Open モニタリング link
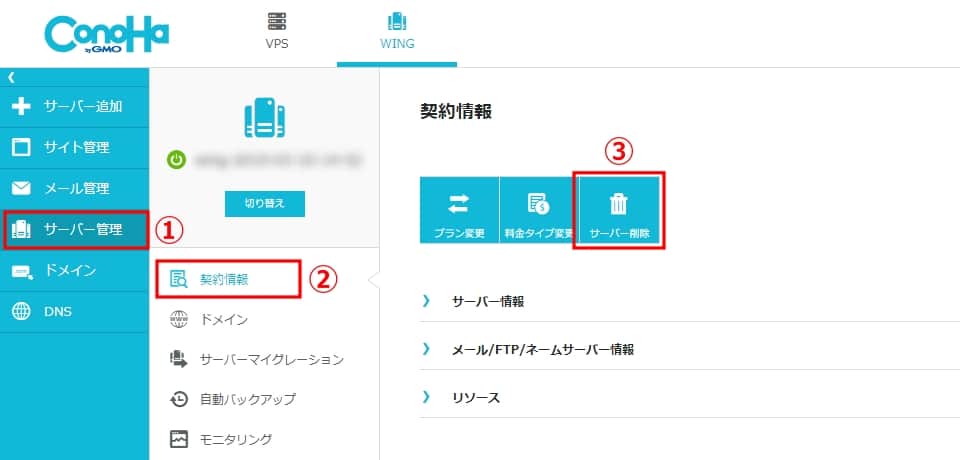Screen dimensions: 960x460 pyautogui.click(x=236, y=439)
